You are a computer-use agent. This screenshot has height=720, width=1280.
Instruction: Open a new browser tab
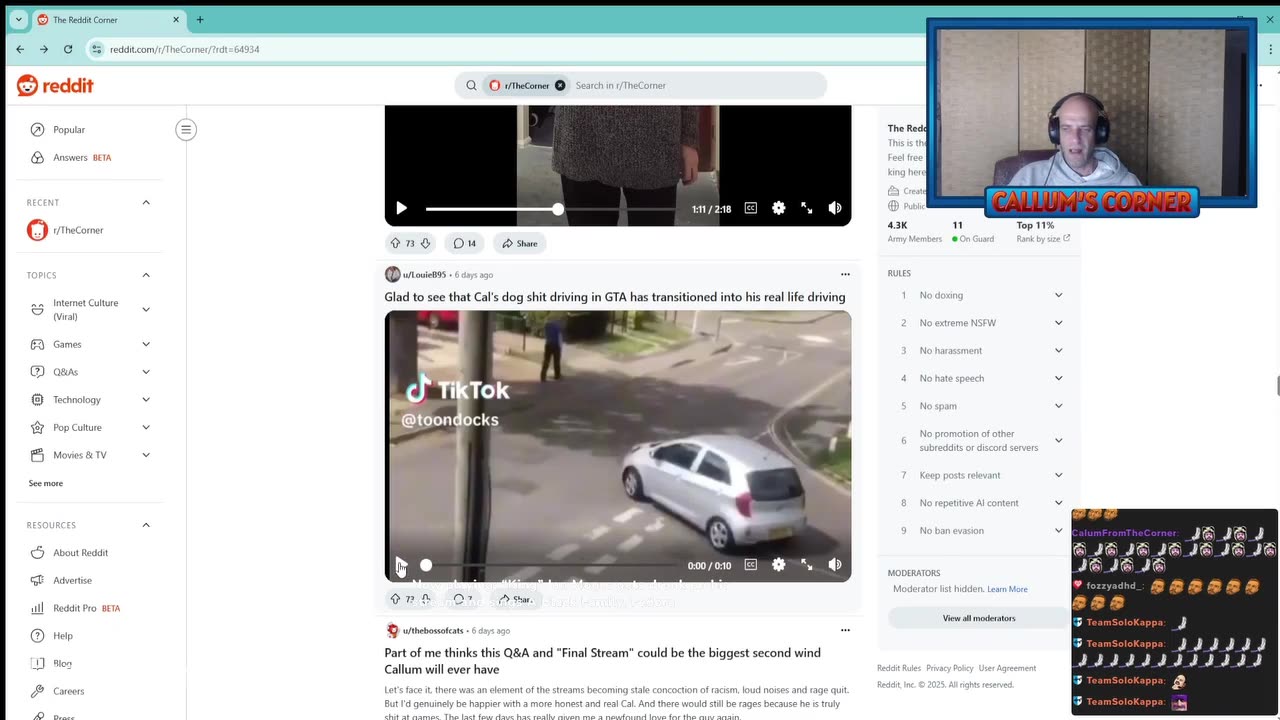(200, 19)
